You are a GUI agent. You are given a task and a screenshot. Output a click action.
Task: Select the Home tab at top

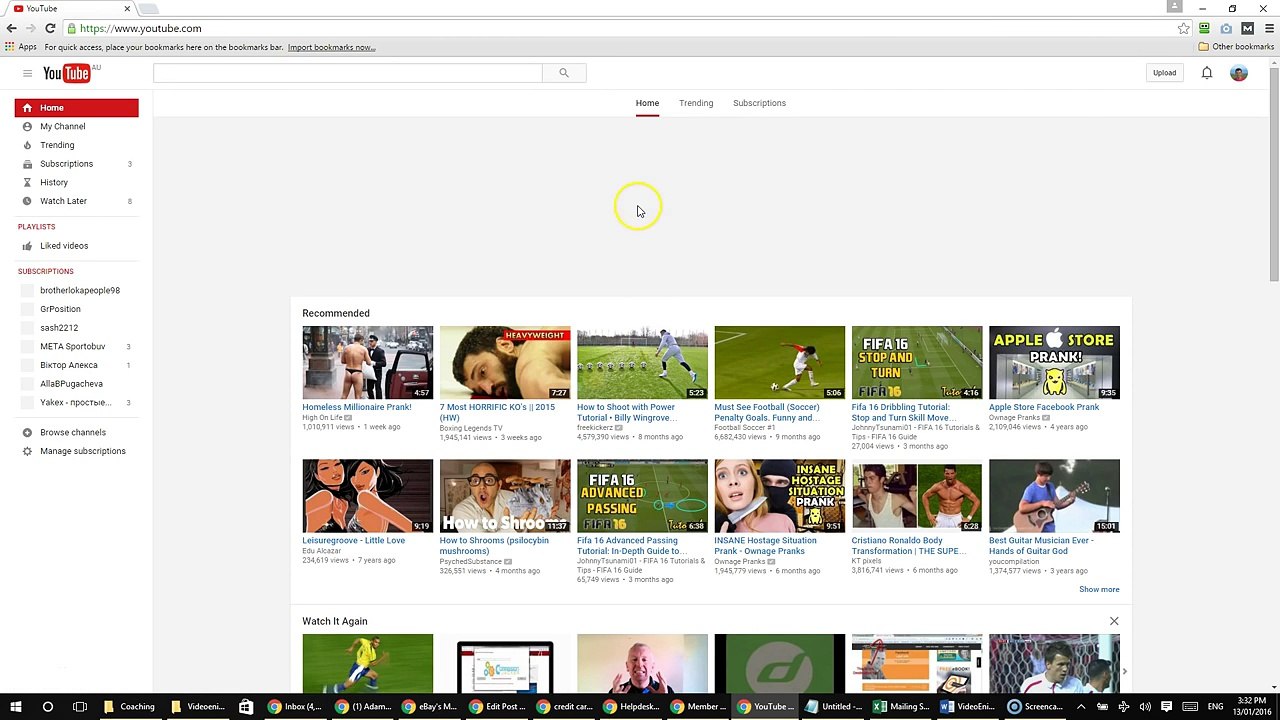coord(647,103)
